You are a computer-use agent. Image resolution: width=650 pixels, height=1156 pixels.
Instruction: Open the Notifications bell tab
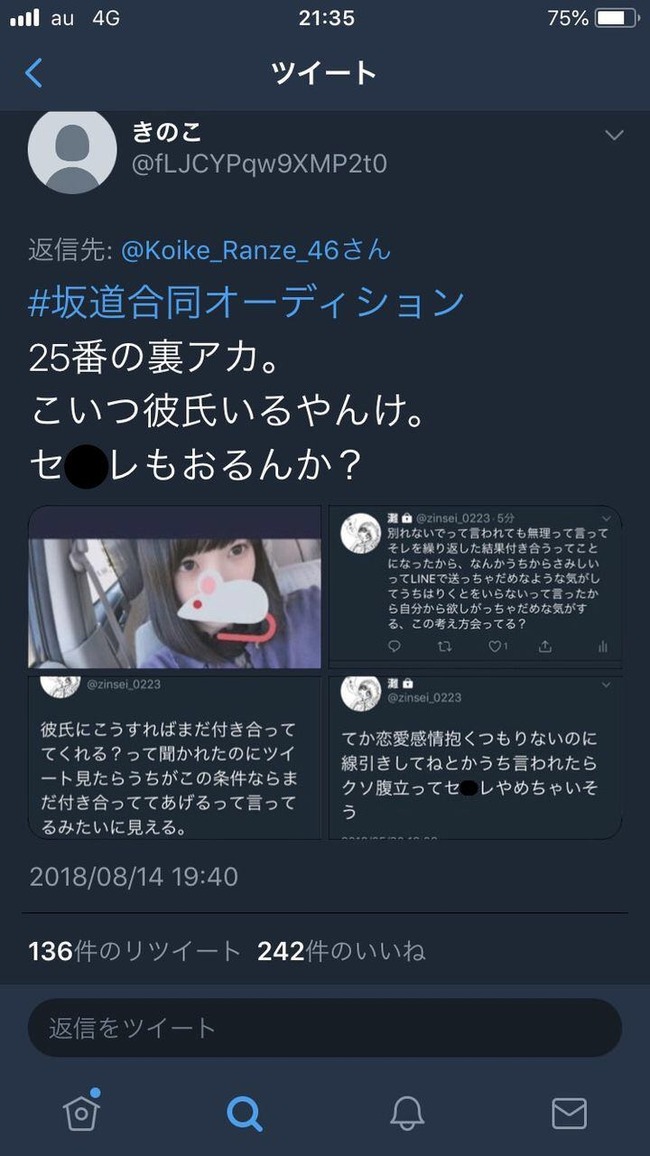(407, 1113)
